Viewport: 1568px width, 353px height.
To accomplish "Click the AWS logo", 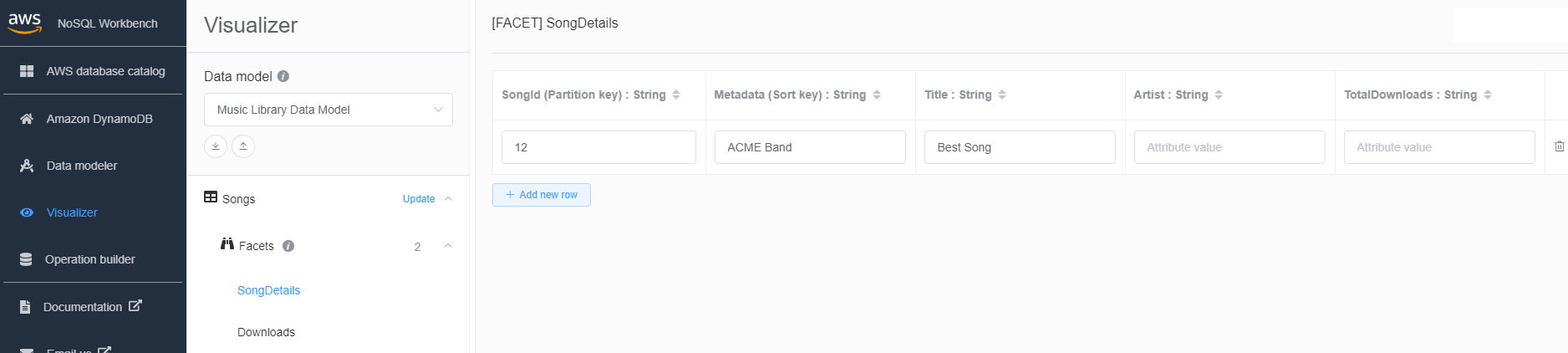I will pyautogui.click(x=25, y=23).
